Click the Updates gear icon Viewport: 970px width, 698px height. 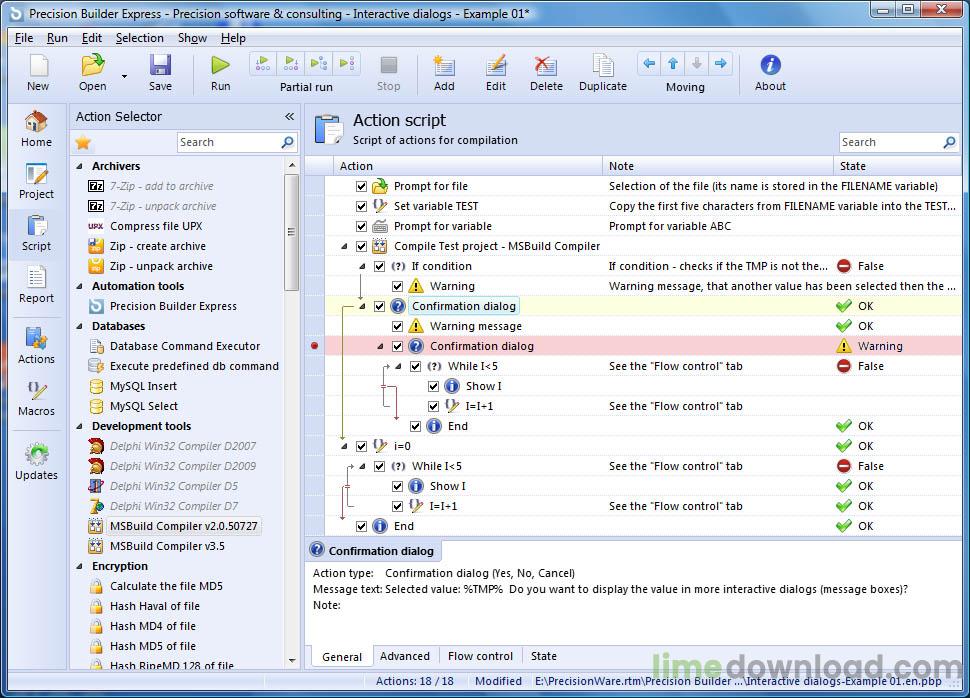36,456
